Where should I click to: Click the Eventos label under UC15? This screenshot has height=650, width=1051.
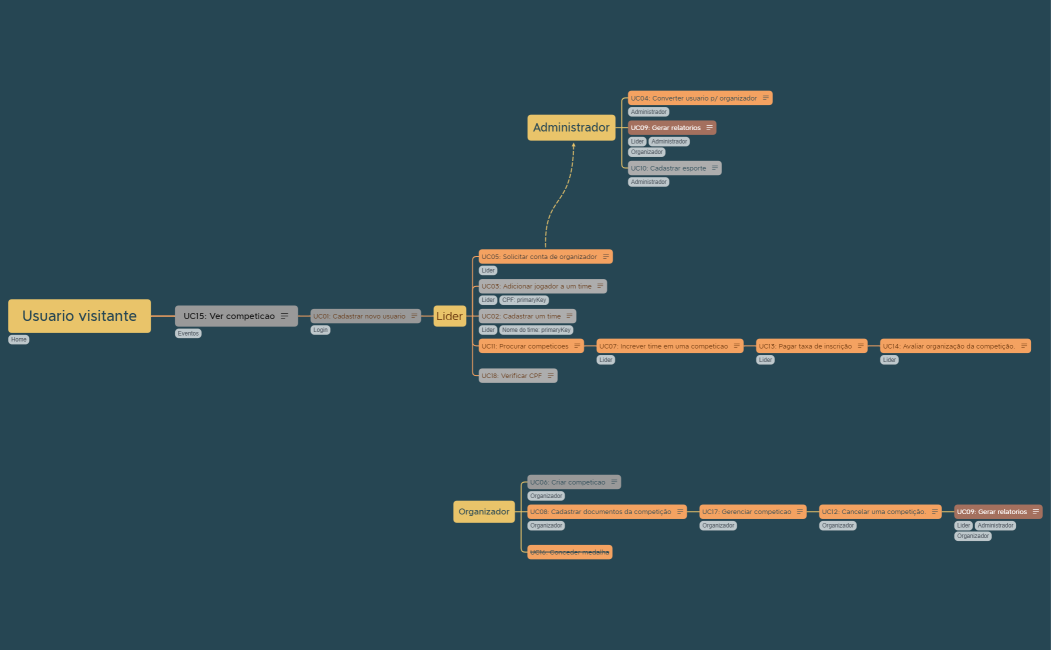188,333
